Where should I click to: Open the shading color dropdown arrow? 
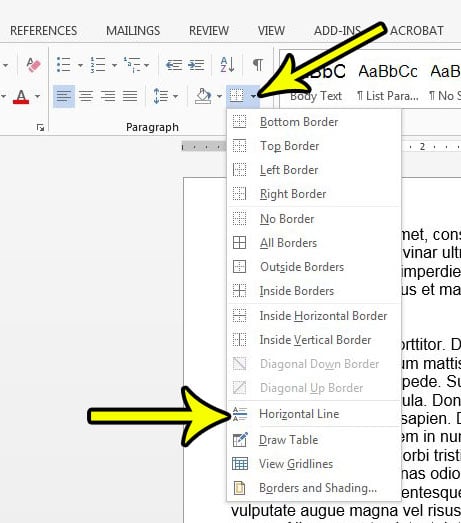pos(219,97)
